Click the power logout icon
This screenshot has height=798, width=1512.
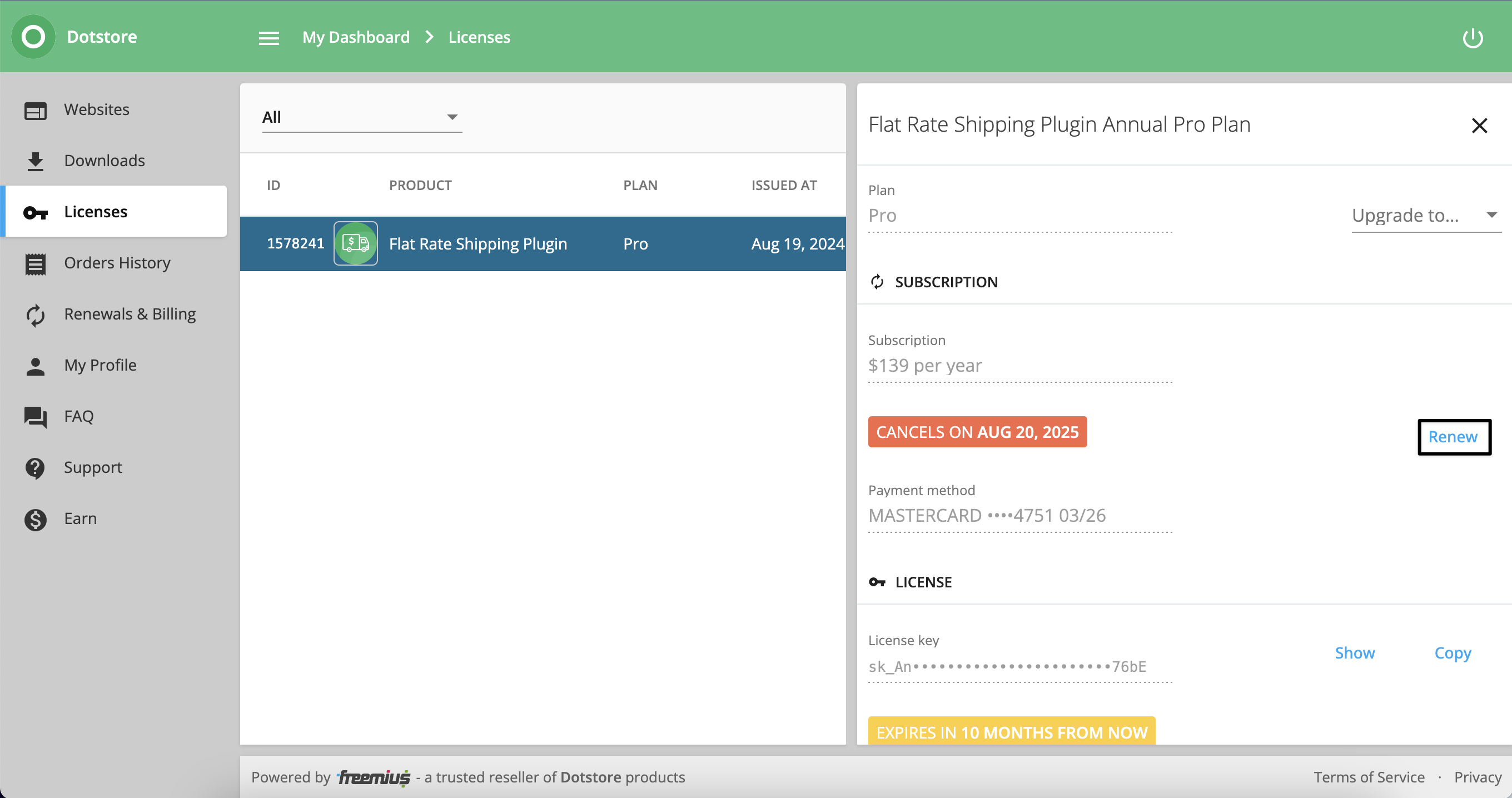(1472, 38)
